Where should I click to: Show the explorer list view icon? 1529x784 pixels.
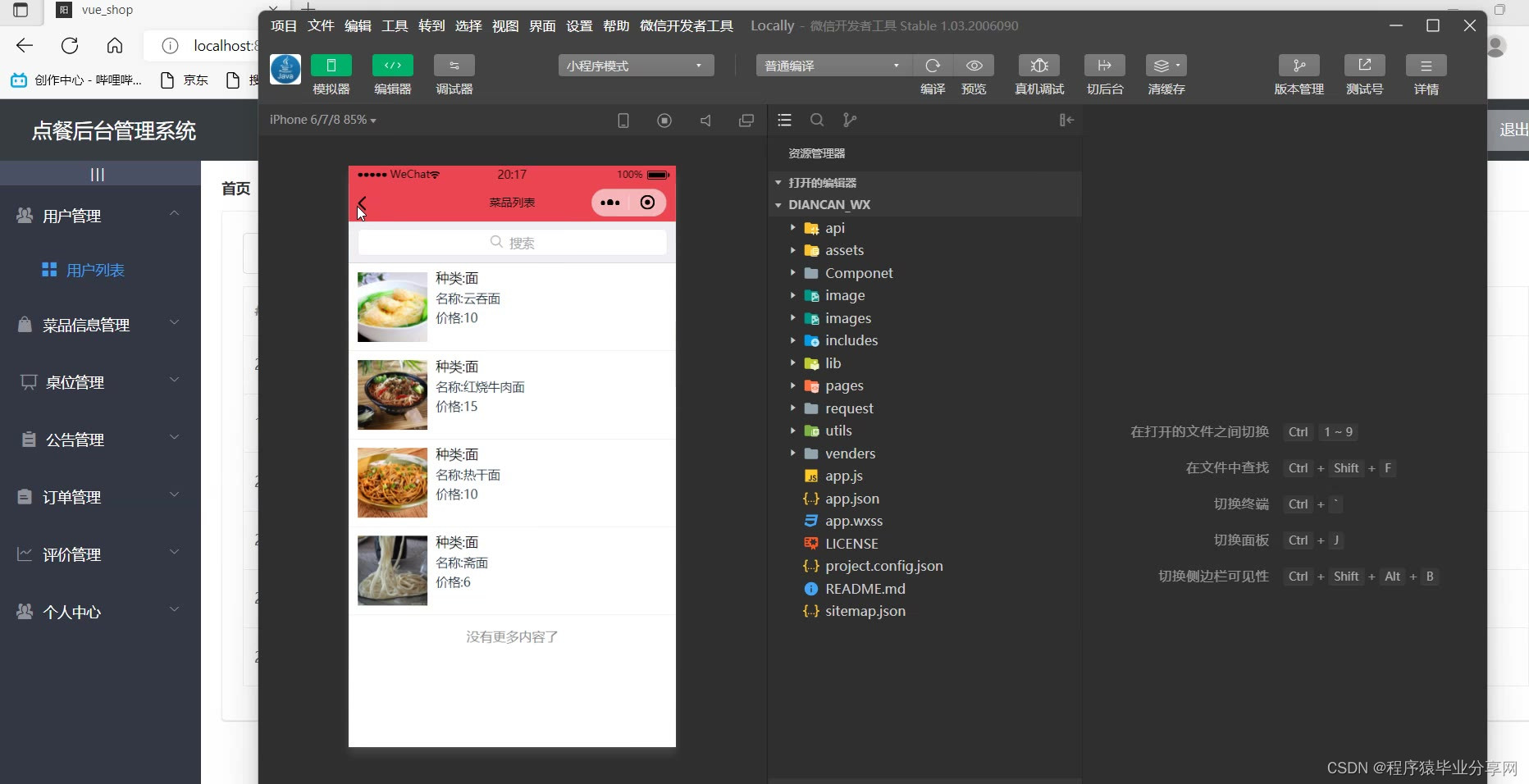[x=784, y=120]
